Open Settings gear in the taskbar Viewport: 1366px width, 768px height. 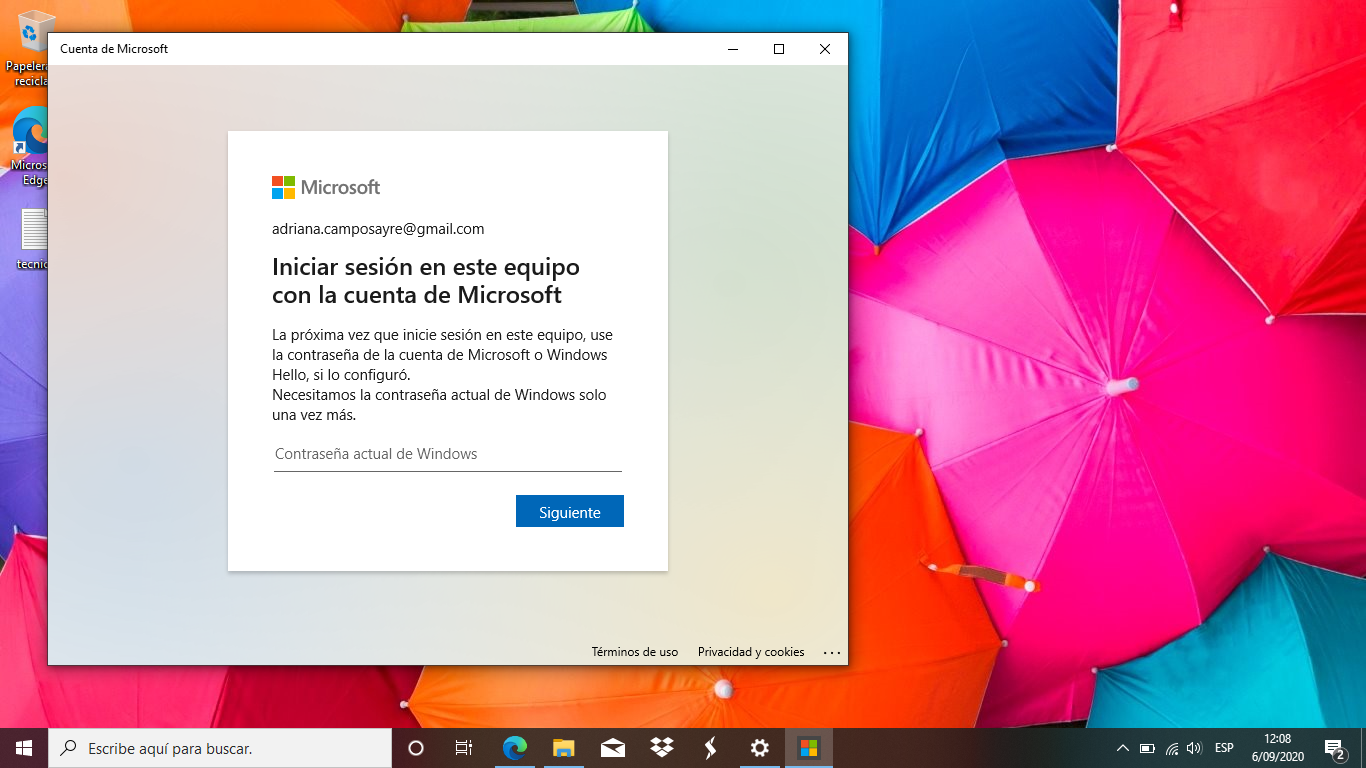click(x=760, y=748)
